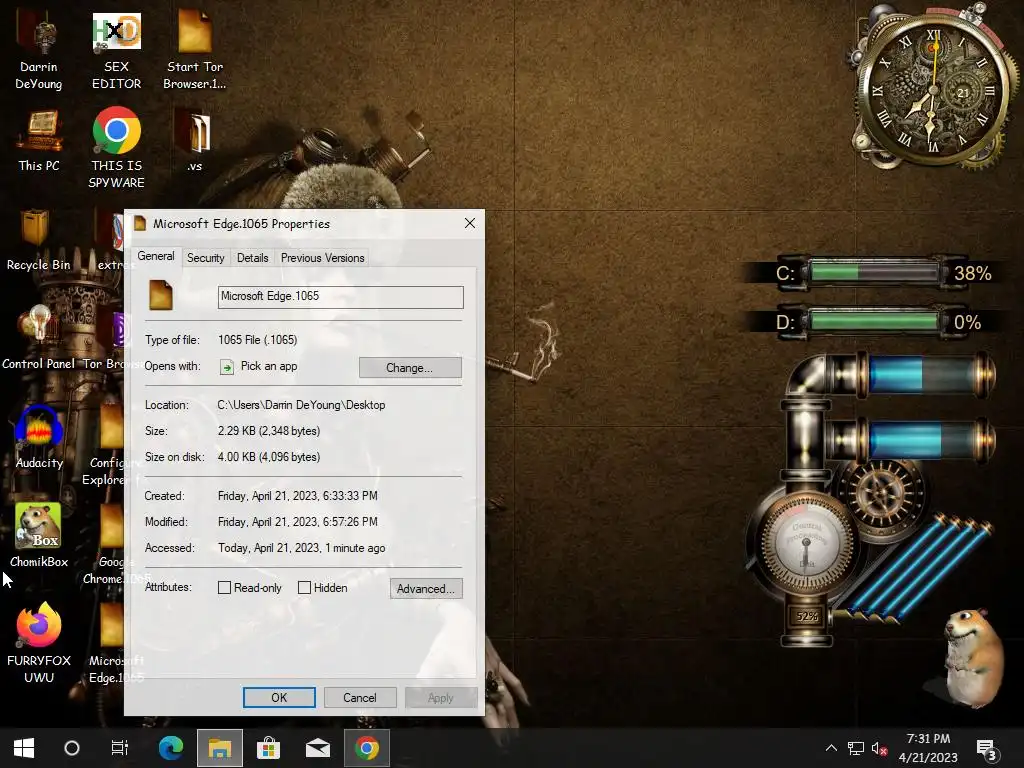The width and height of the screenshot is (1024, 768).
Task: Open File Explorer from the taskbar
Action: pos(219,748)
